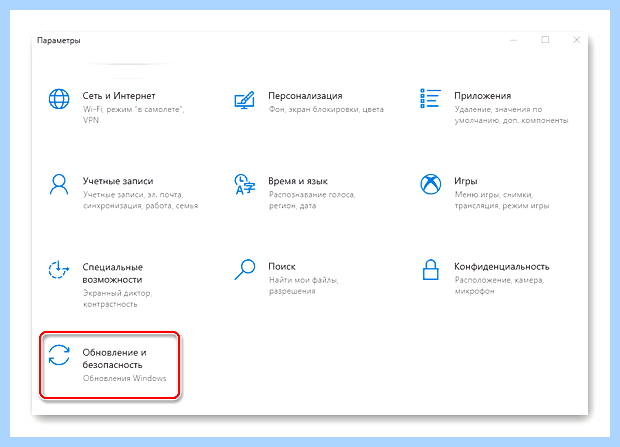This screenshot has width=620, height=447.
Task: Click the Time and Language icon
Action: [x=244, y=184]
